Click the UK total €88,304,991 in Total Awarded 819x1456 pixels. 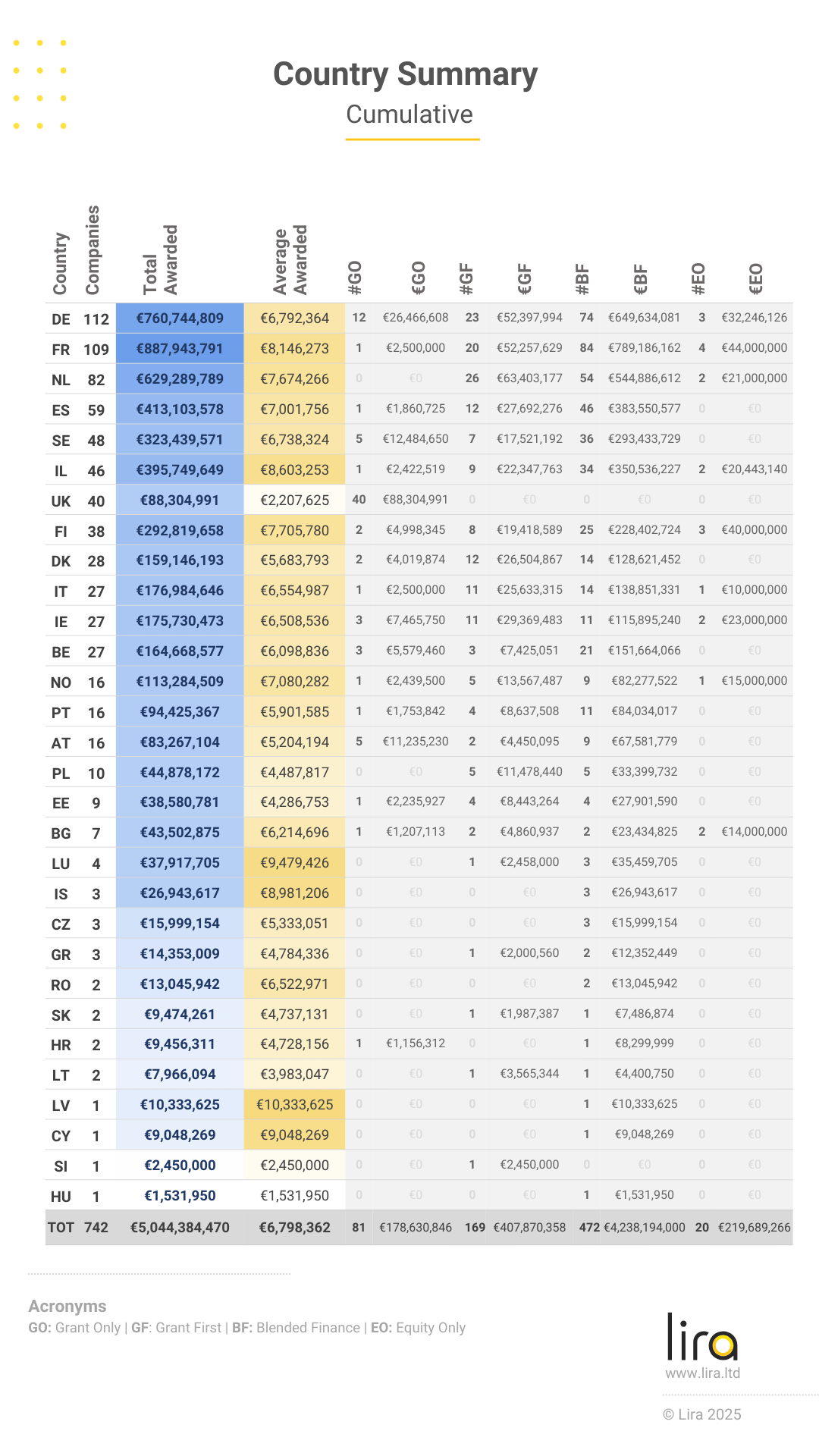tap(180, 500)
